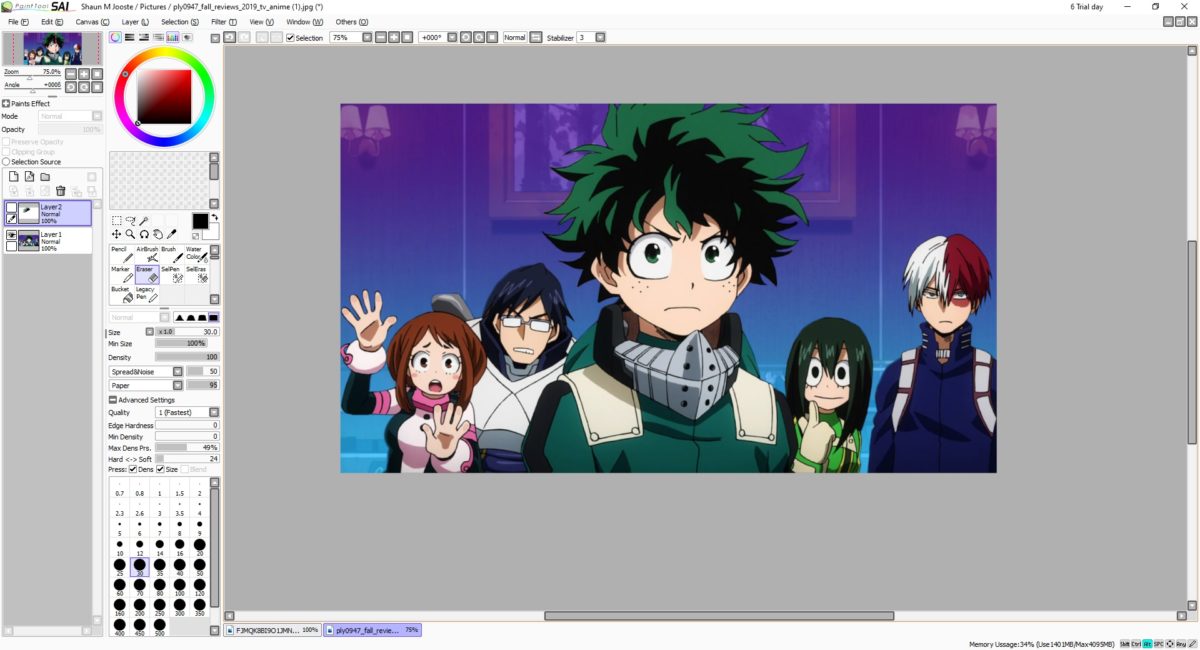
Task: Hide Layer1 using its eye icon
Action: click(11, 235)
